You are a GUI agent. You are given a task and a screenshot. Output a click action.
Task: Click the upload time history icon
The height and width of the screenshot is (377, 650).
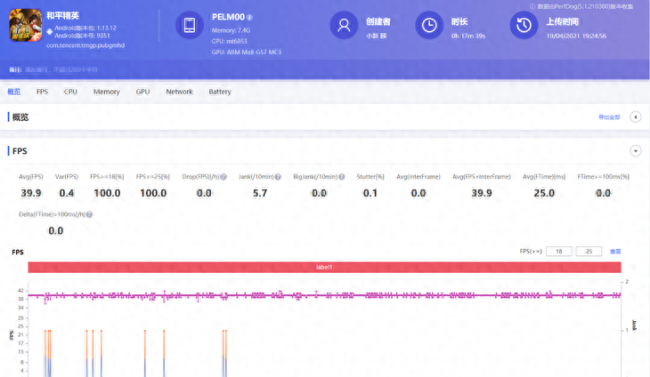(x=524, y=25)
